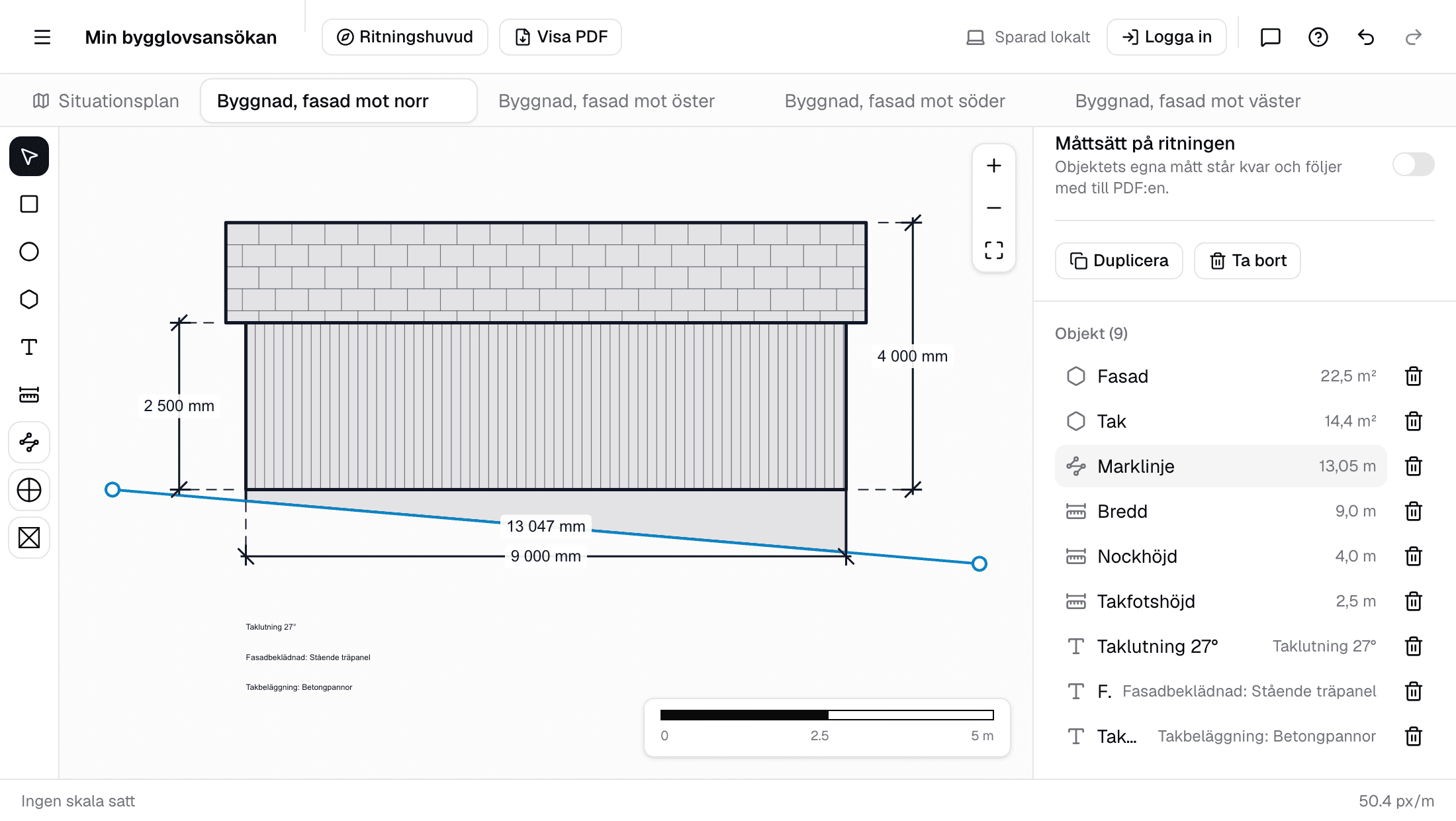The image size is (1456, 821).
Task: Delete the Taklutning 27° text object
Action: point(1414,646)
